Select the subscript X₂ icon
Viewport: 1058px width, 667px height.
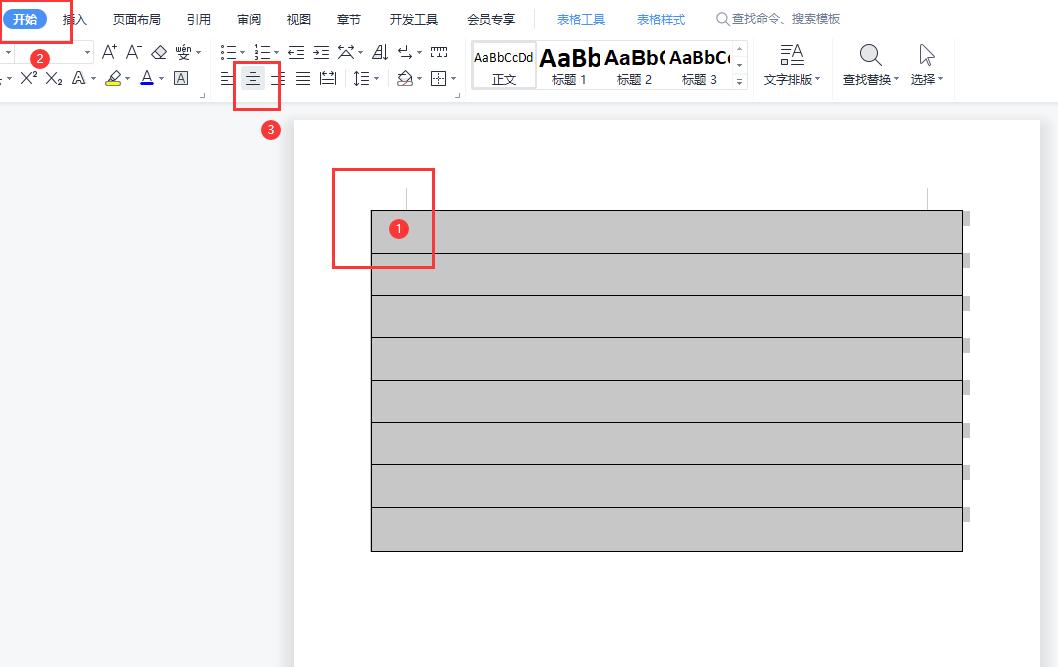point(53,78)
